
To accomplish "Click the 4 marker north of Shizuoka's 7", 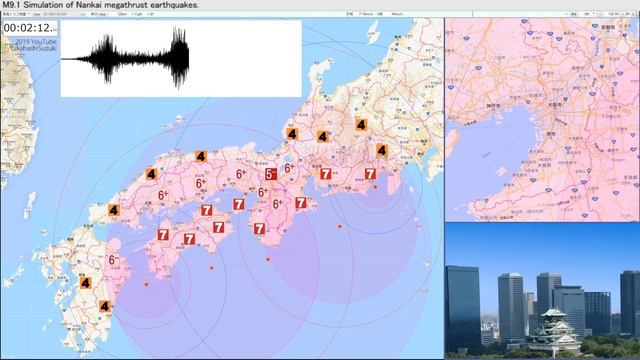I will (x=382, y=151).
